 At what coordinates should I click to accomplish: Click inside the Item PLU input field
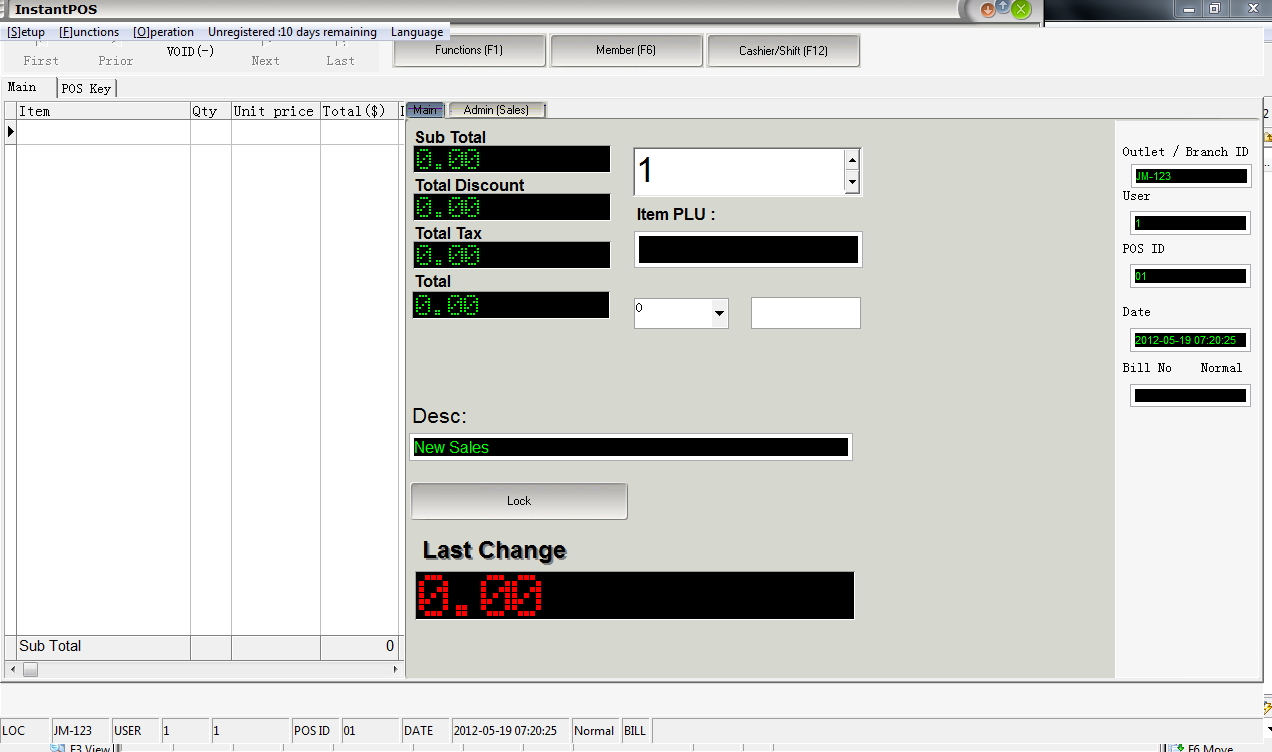pyautogui.click(x=748, y=249)
